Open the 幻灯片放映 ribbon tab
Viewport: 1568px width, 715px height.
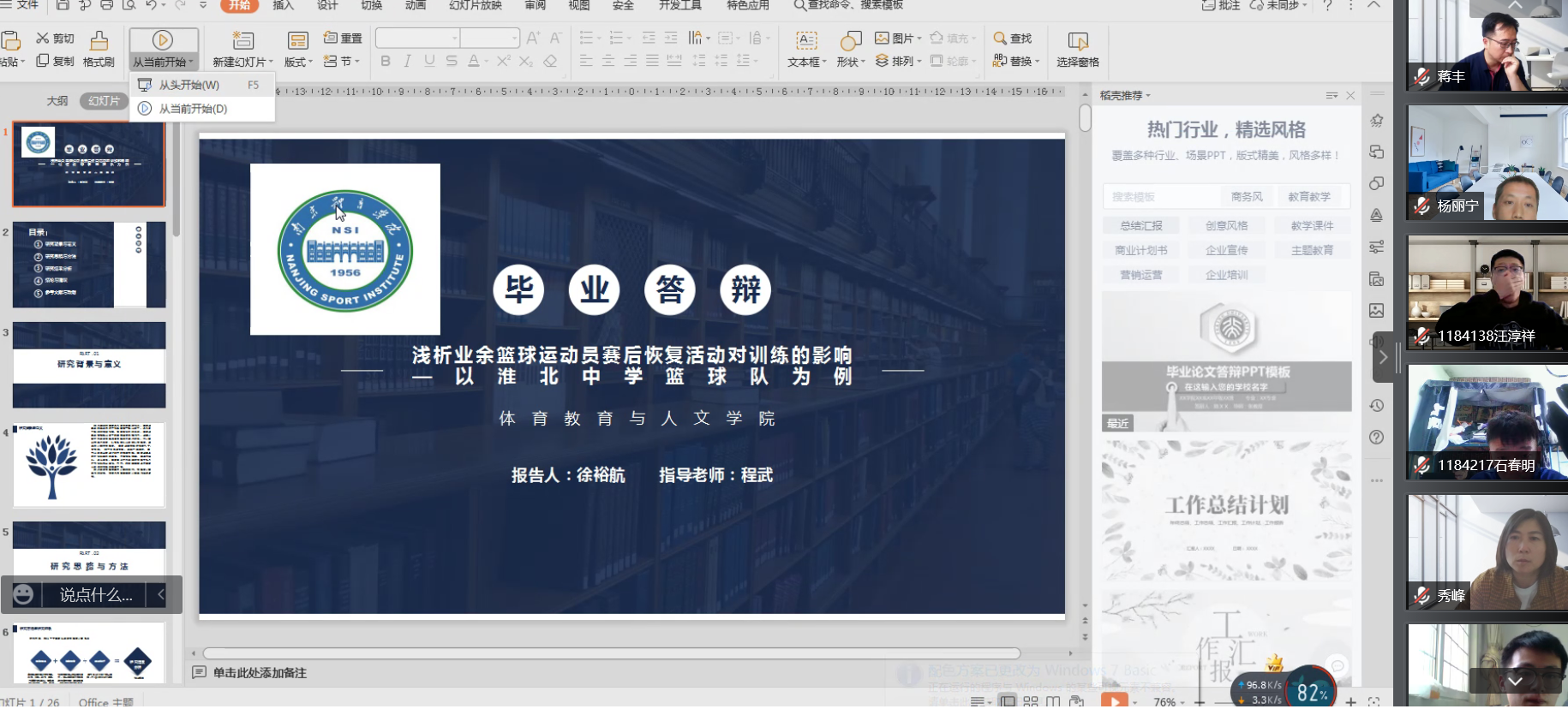[x=476, y=5]
